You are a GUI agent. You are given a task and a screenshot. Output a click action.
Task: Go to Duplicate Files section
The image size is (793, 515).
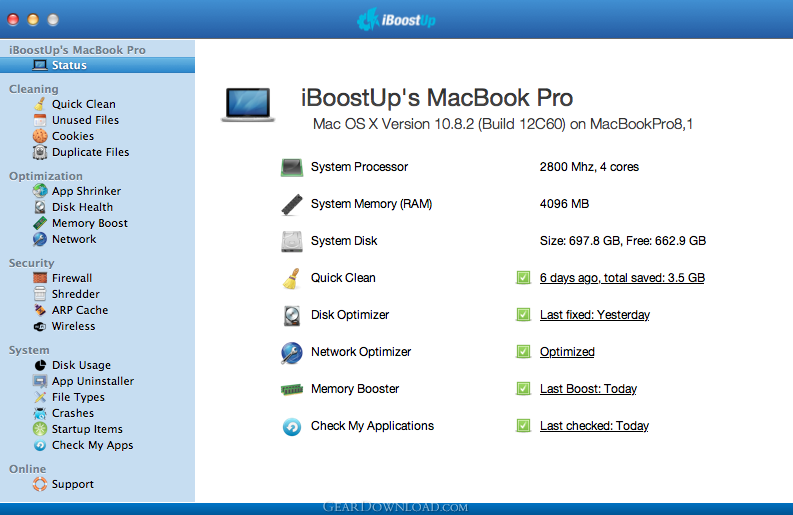pos(91,152)
